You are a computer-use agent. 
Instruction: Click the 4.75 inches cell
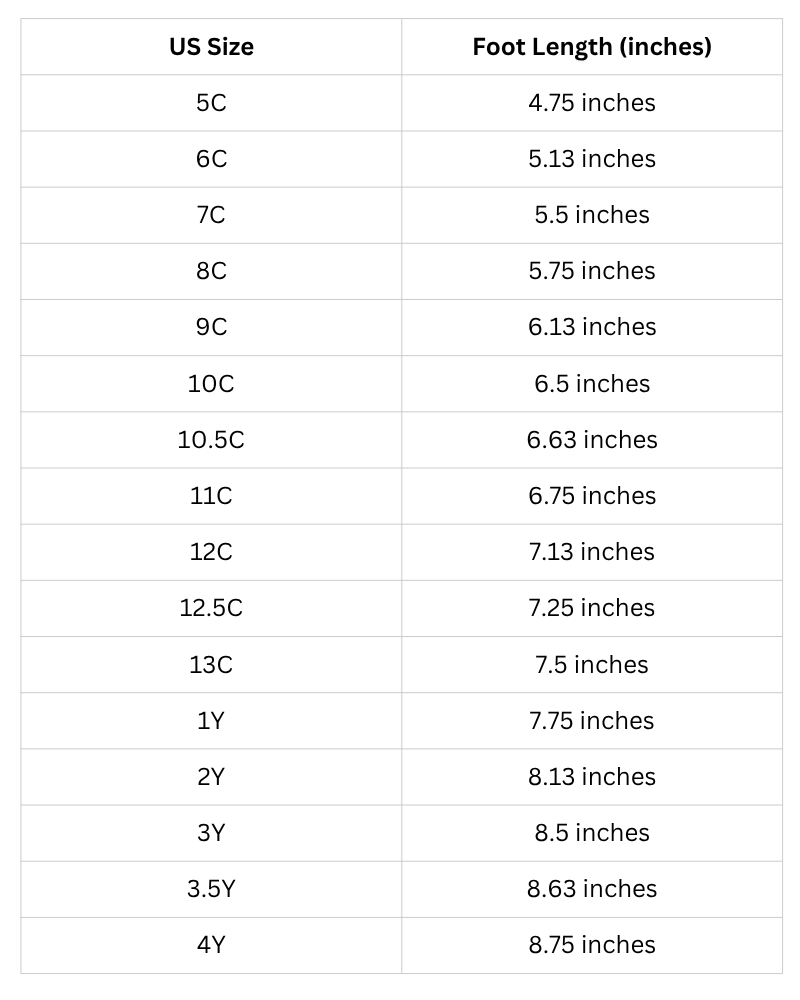tap(592, 102)
